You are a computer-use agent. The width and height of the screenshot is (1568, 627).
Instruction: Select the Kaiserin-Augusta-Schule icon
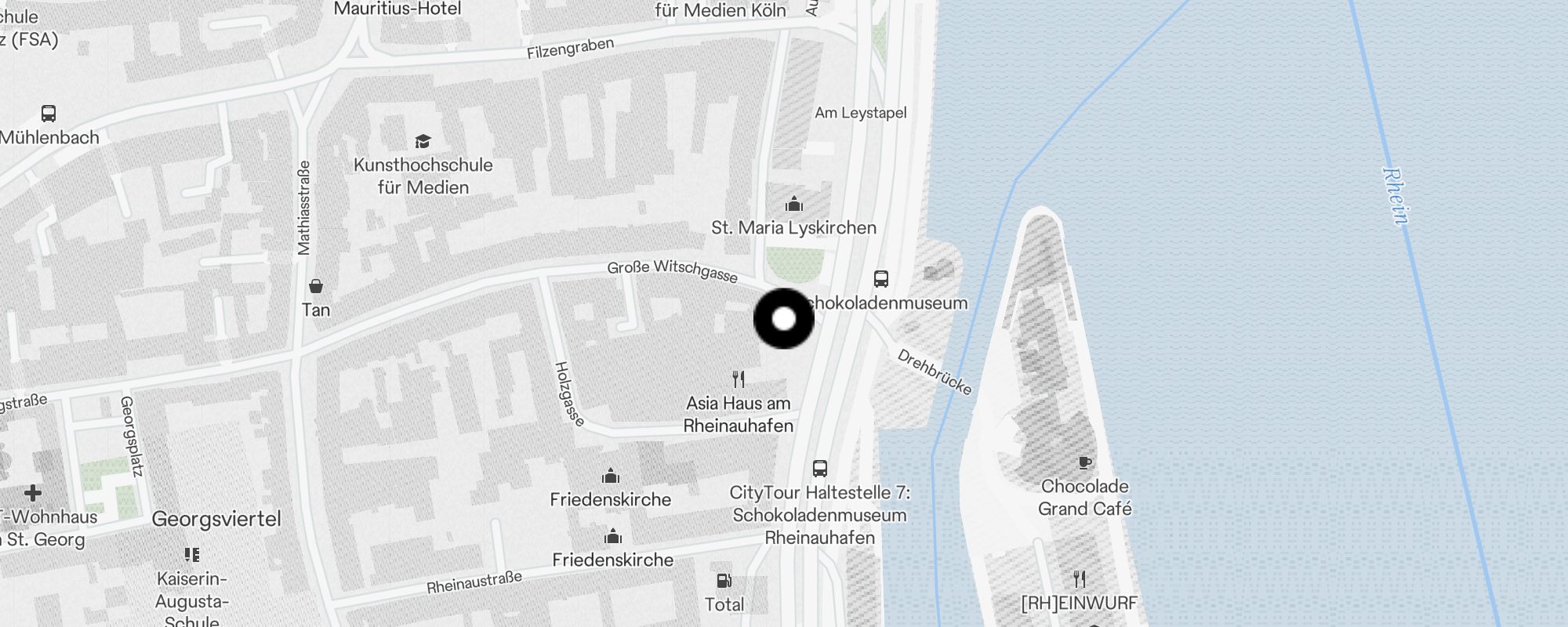click(x=192, y=555)
